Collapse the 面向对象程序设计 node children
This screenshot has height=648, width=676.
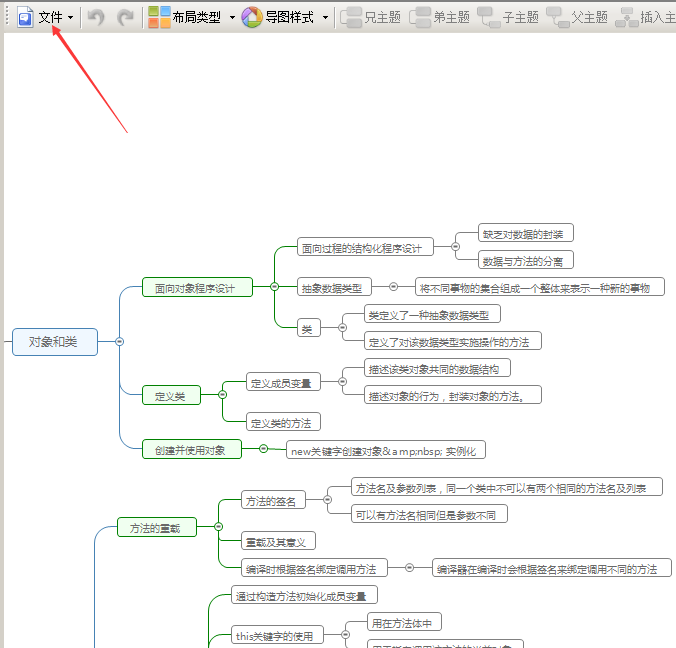[274, 287]
